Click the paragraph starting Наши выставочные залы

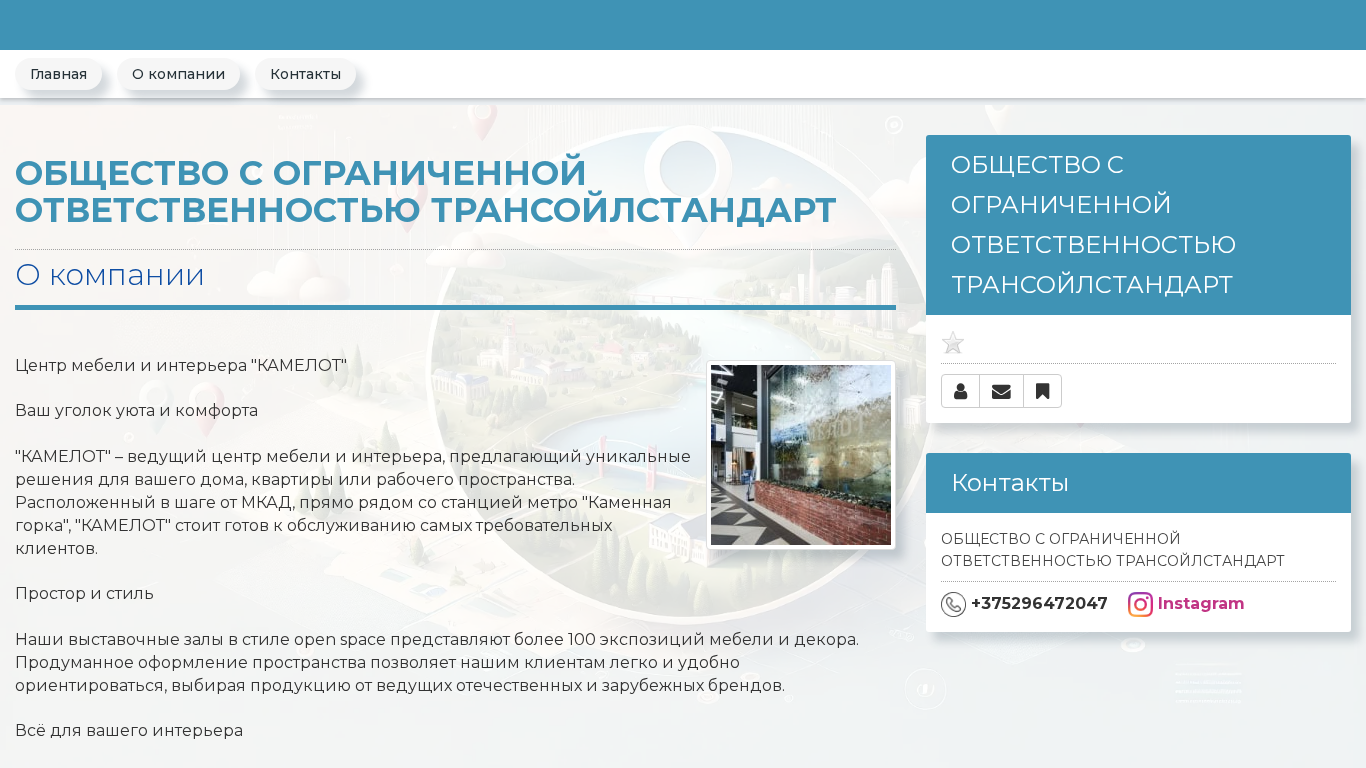point(437,662)
